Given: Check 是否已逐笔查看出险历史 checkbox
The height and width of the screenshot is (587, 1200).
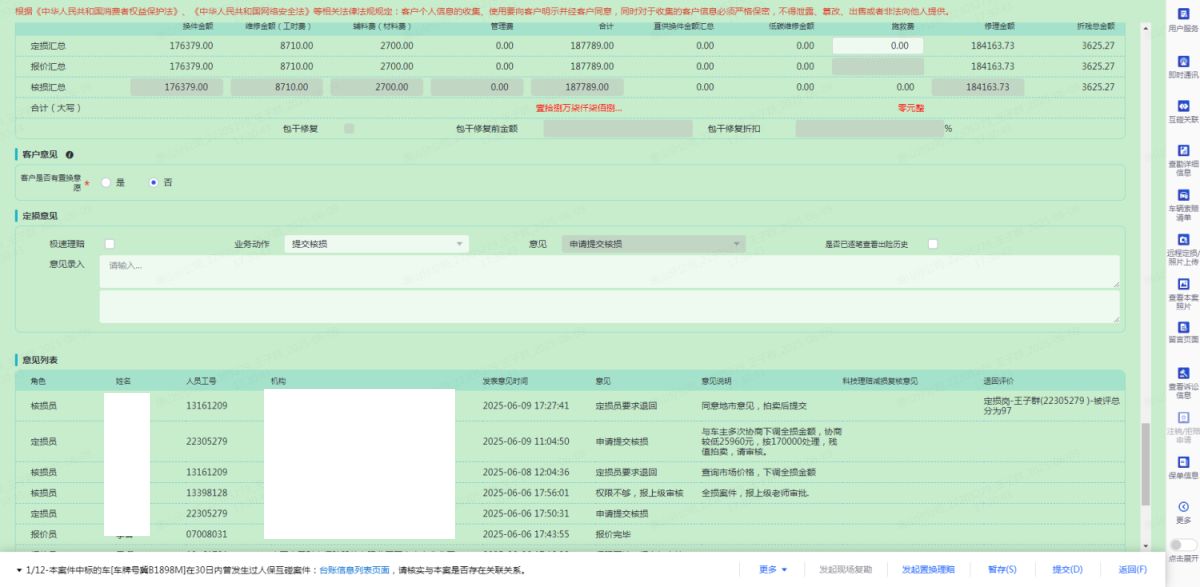Looking at the screenshot, I should click(932, 243).
